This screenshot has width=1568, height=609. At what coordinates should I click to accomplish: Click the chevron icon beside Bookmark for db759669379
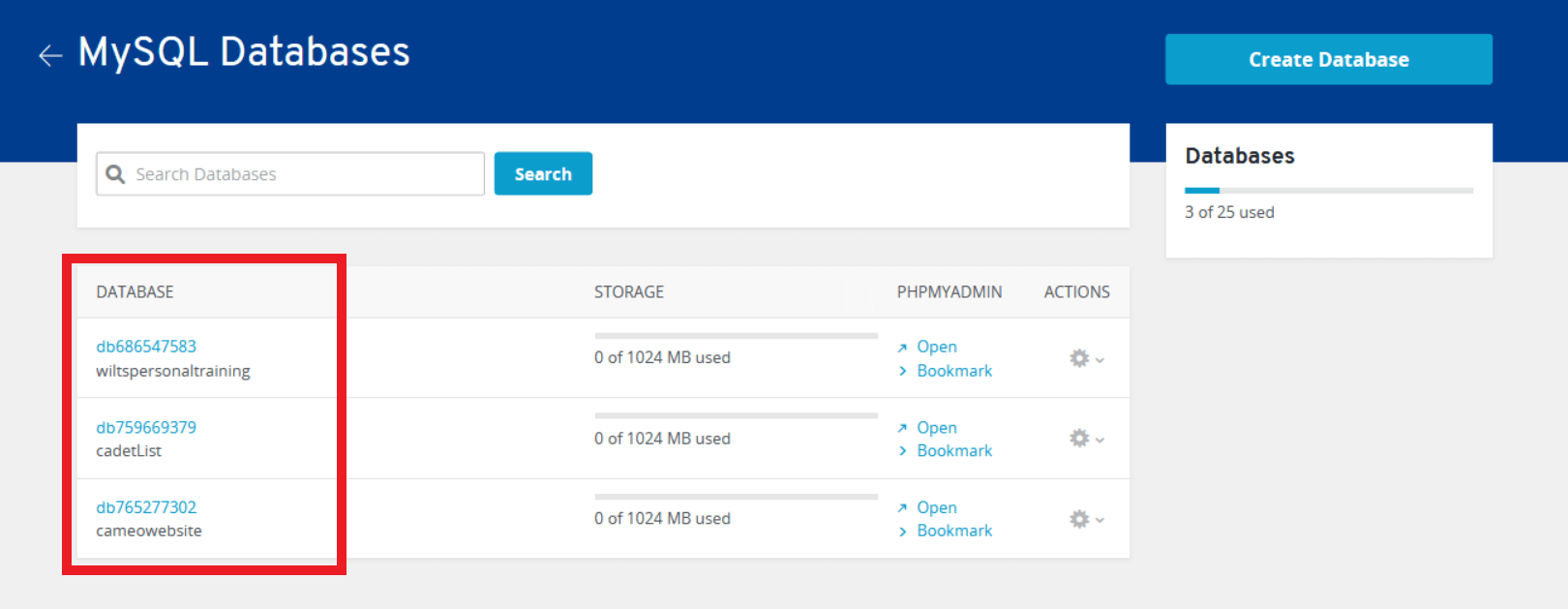pyautogui.click(x=902, y=451)
